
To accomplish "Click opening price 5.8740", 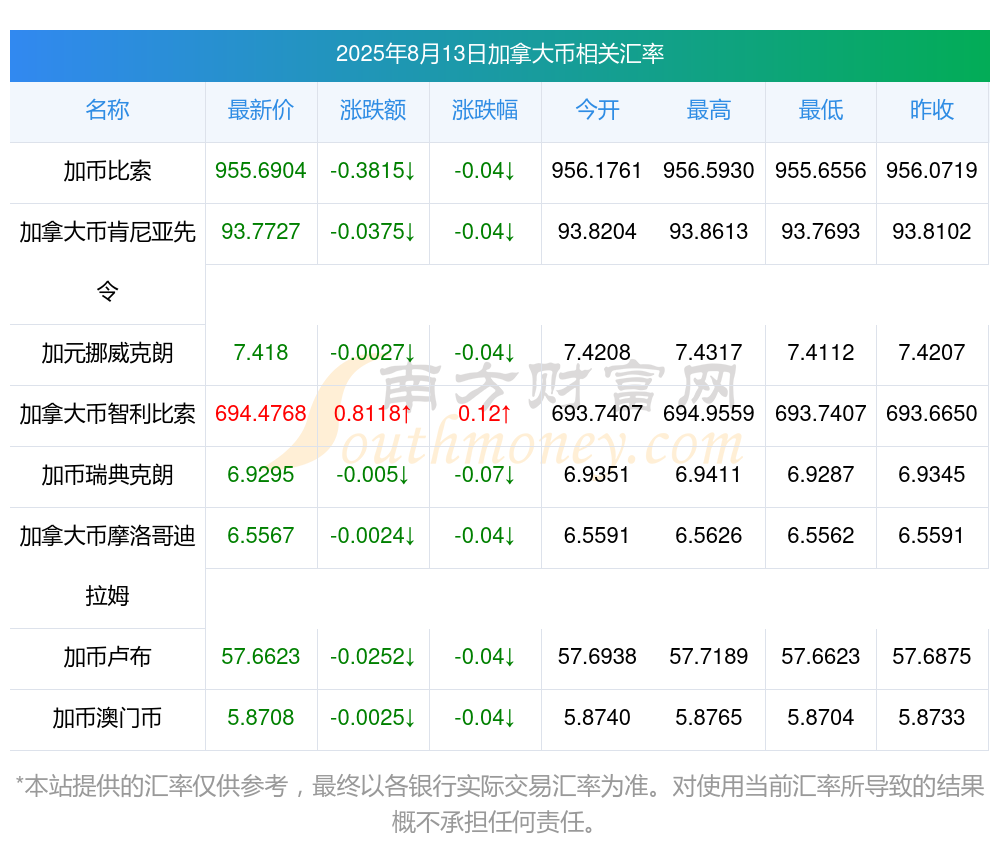I will tap(597, 718).
